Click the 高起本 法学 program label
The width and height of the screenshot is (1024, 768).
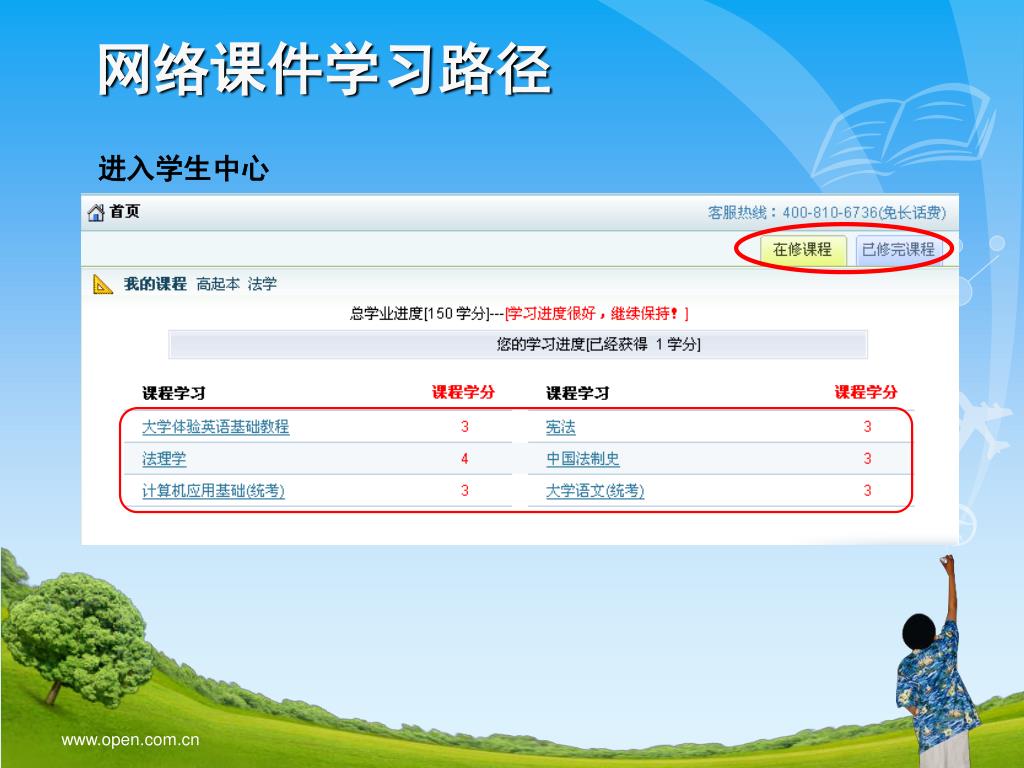point(236,284)
